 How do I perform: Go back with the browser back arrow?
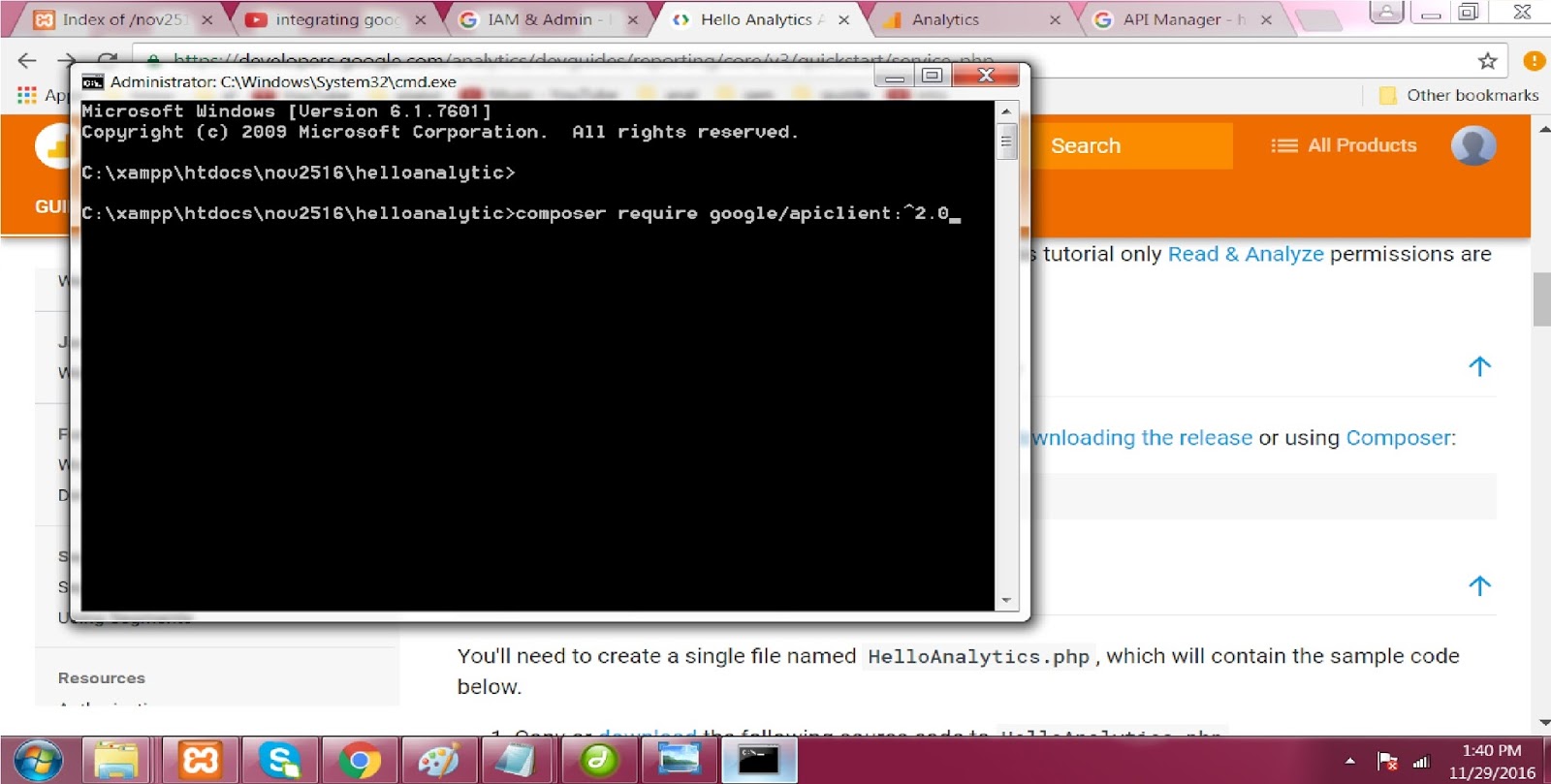click(x=27, y=60)
